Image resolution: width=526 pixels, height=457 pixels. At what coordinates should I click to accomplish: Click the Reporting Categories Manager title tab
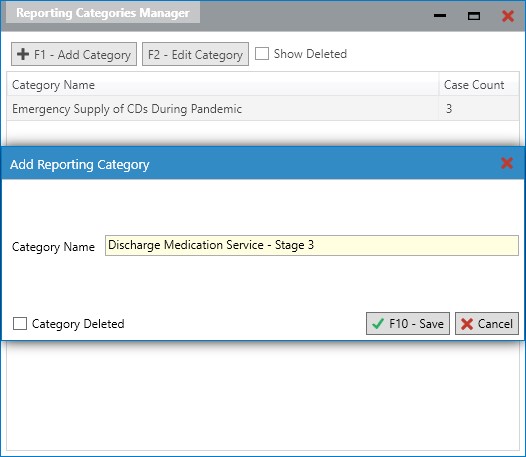tap(103, 13)
